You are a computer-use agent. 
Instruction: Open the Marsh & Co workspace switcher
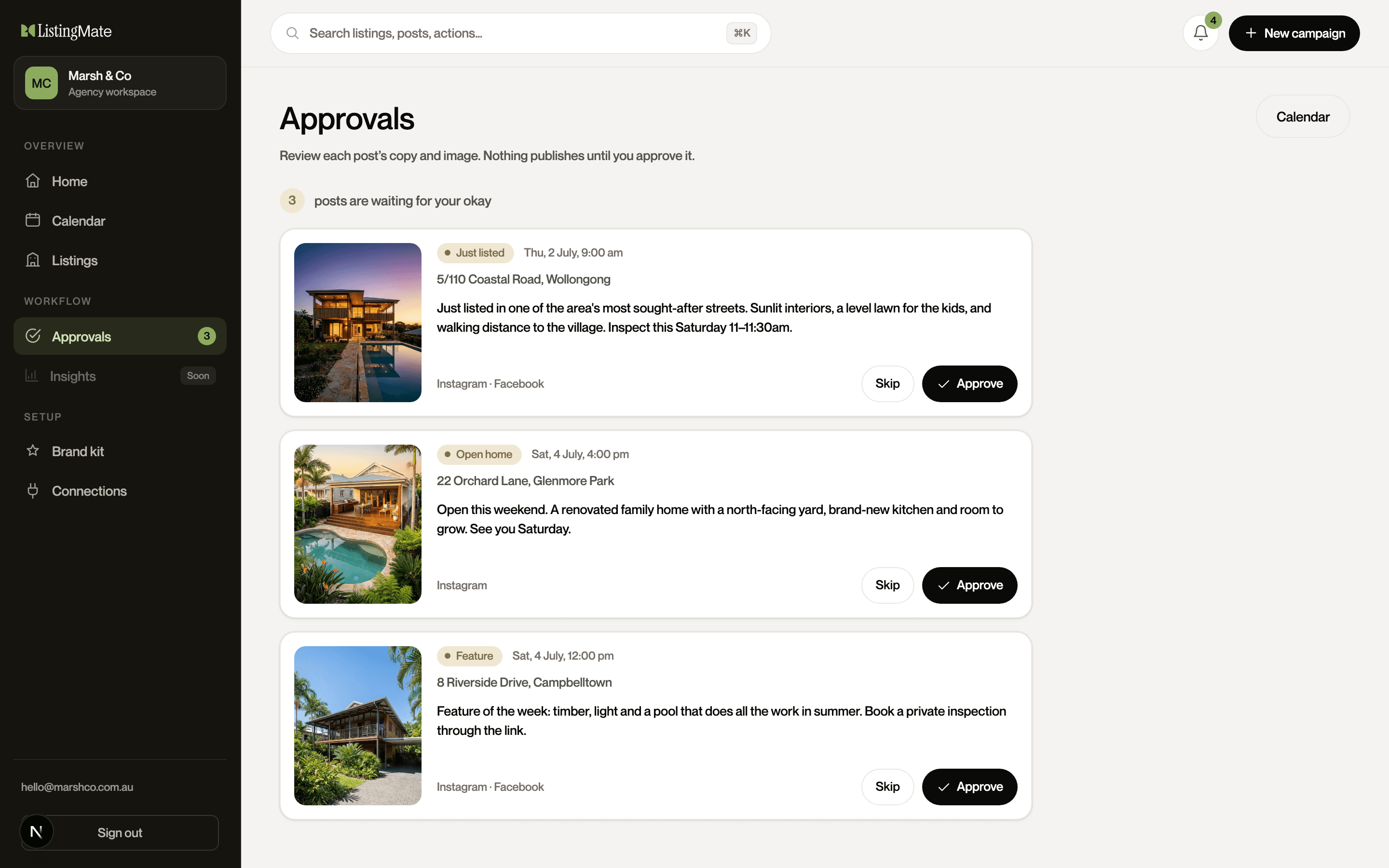(120, 83)
